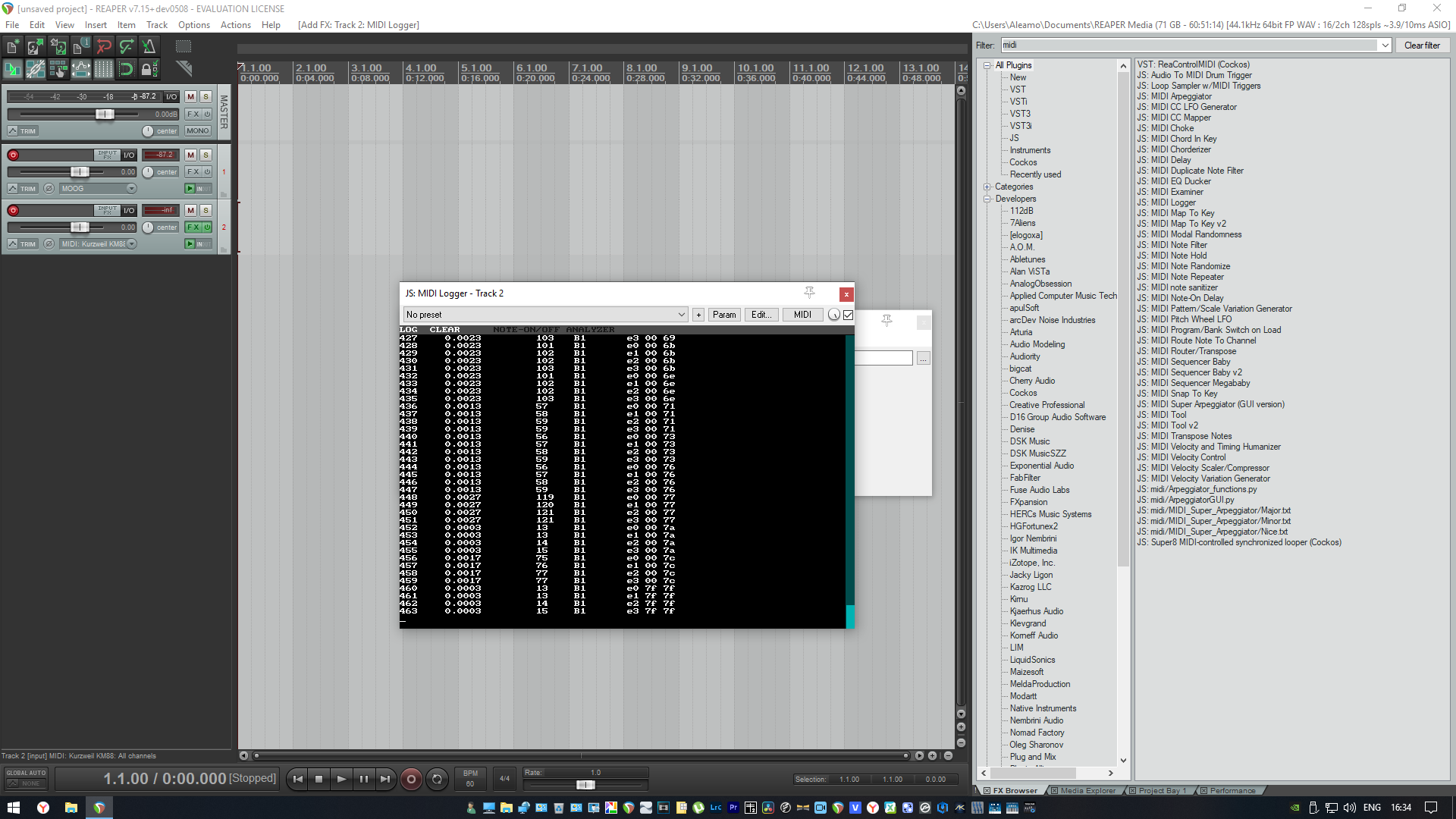Click Param button in MIDI Logger
This screenshot has height=819, width=1456.
pyautogui.click(x=724, y=315)
